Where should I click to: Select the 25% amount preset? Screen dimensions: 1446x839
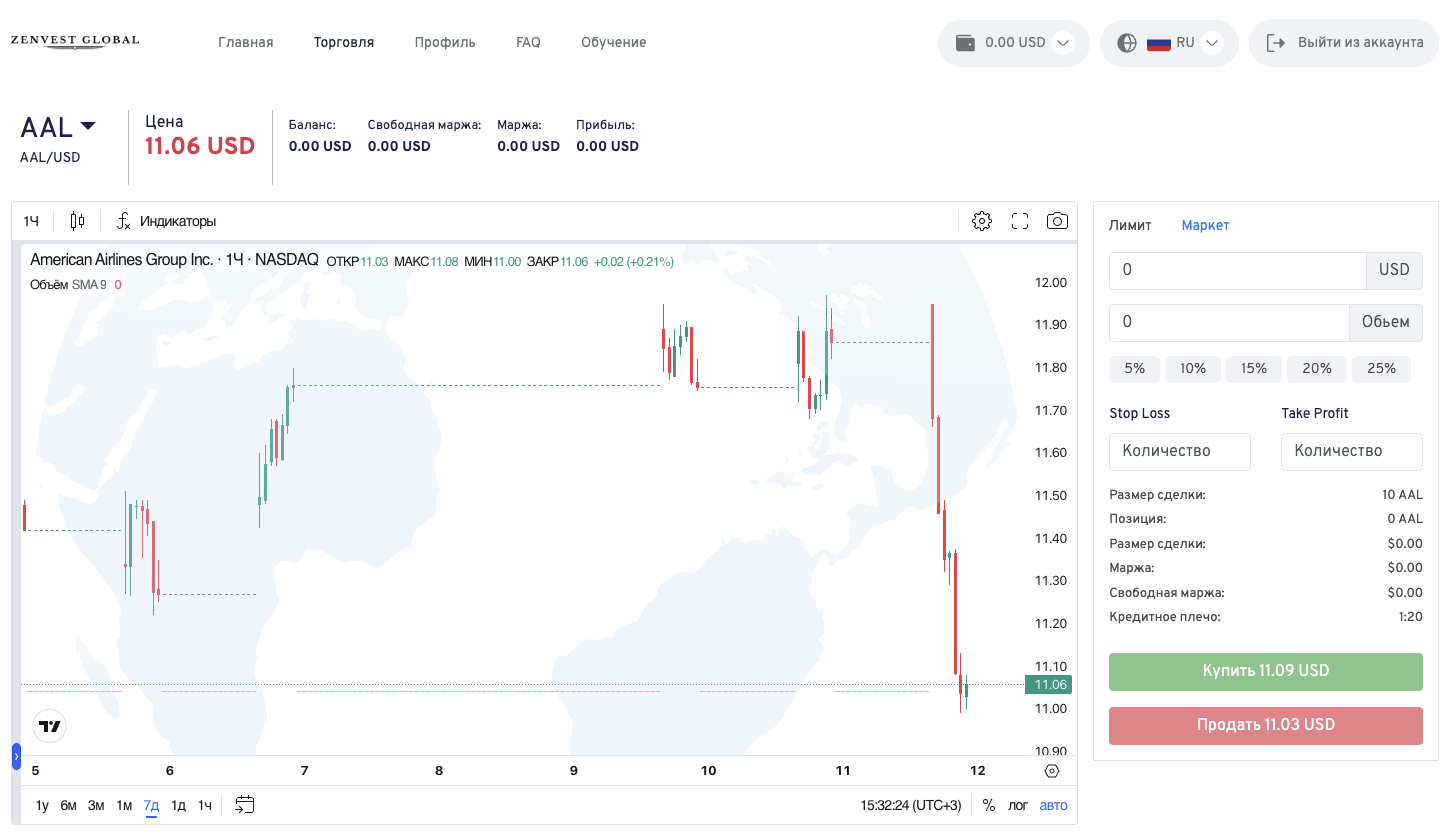tap(1381, 369)
